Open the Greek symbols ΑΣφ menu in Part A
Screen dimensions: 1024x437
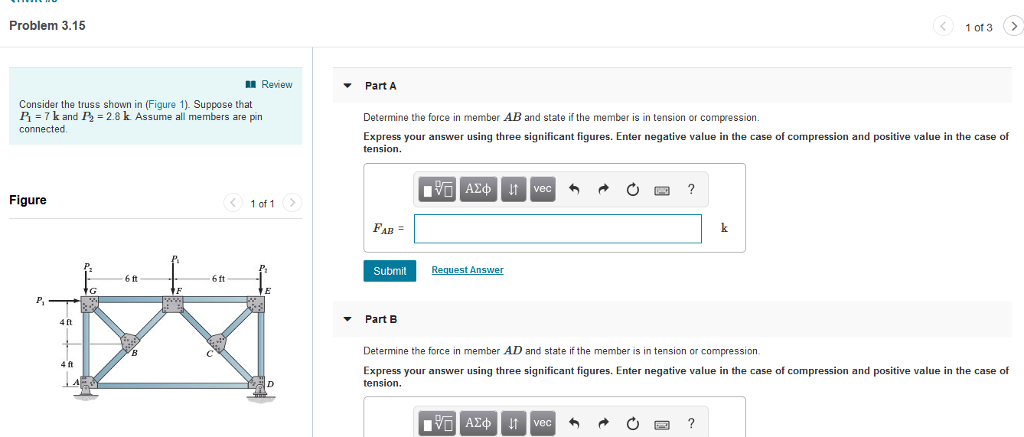click(479, 189)
